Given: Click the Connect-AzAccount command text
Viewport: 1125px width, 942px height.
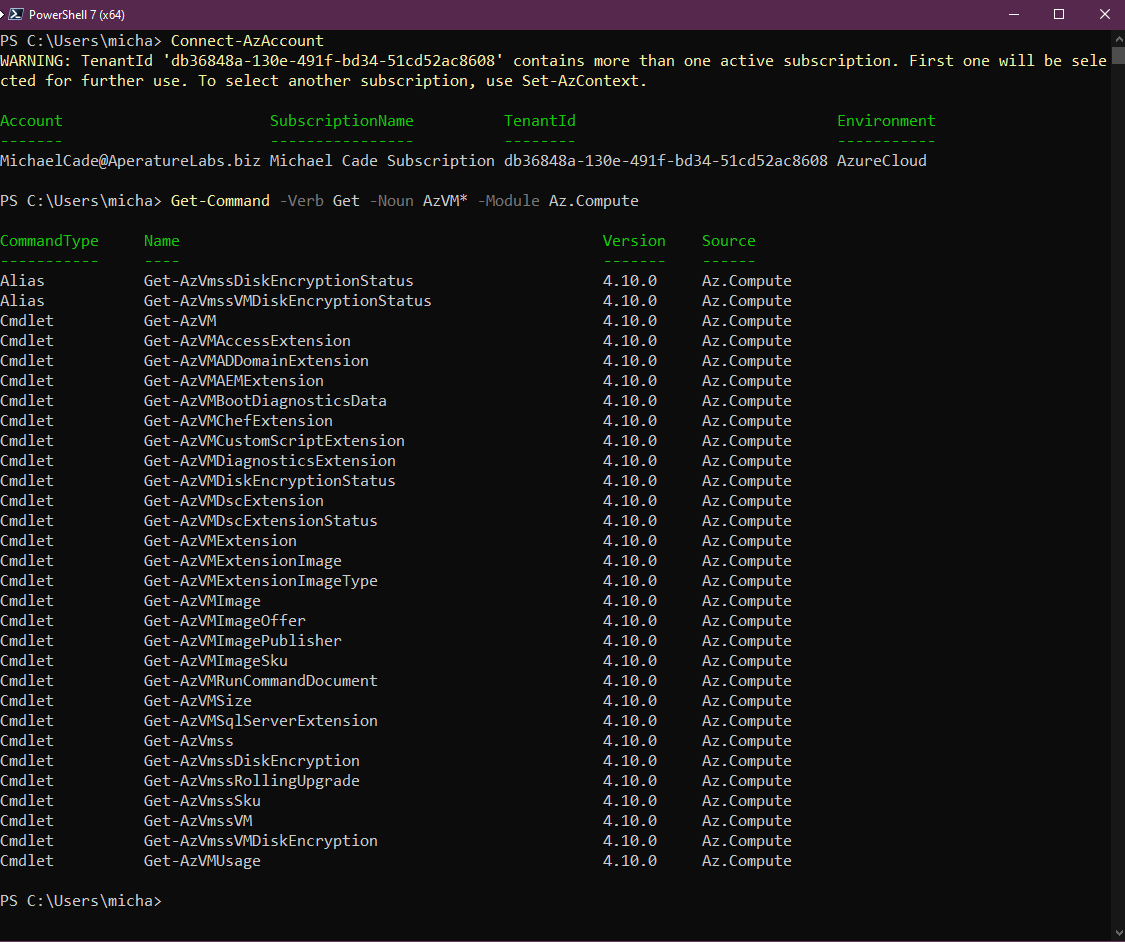Looking at the screenshot, I should pos(246,40).
